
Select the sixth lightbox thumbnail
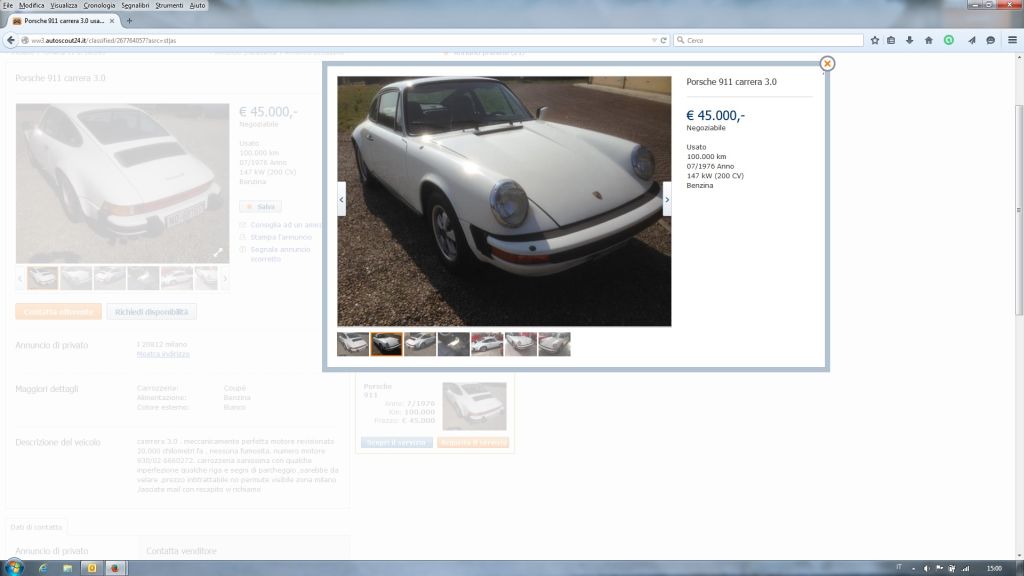click(520, 344)
